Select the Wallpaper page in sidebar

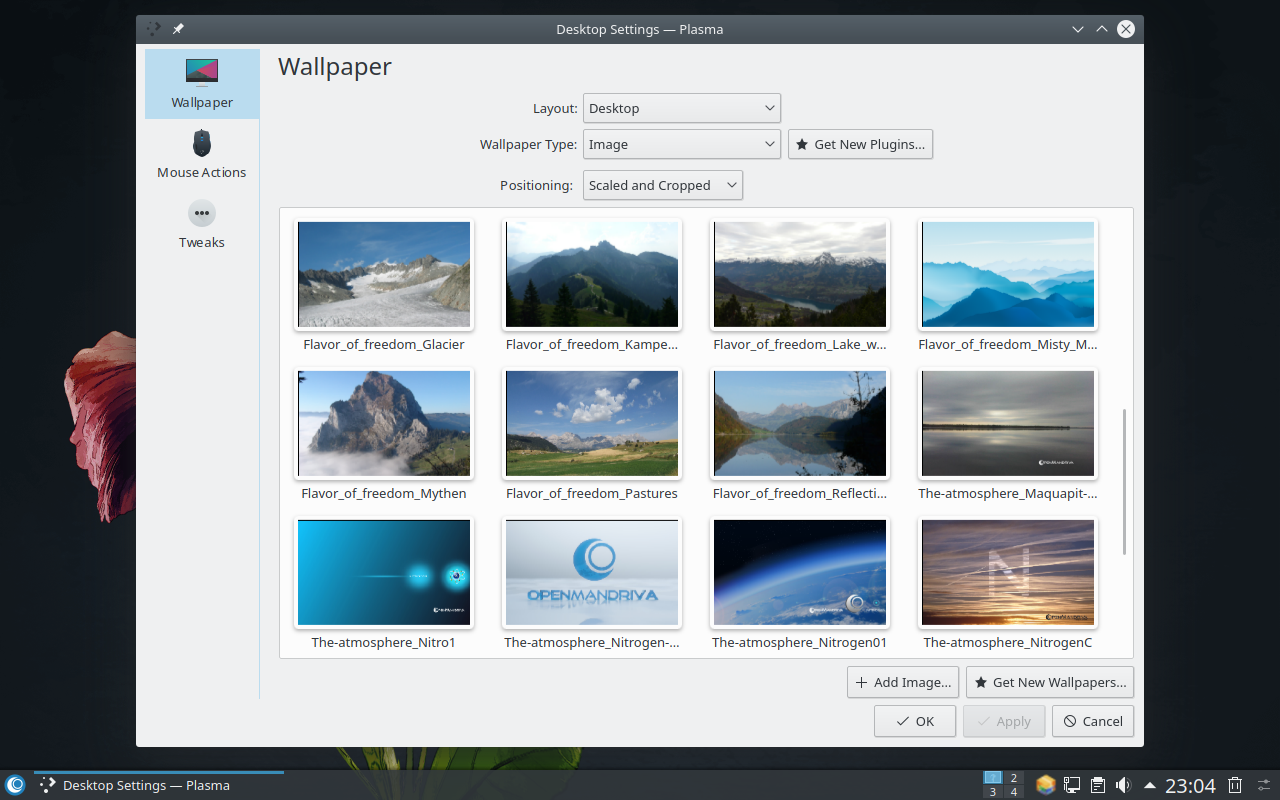[x=201, y=84]
